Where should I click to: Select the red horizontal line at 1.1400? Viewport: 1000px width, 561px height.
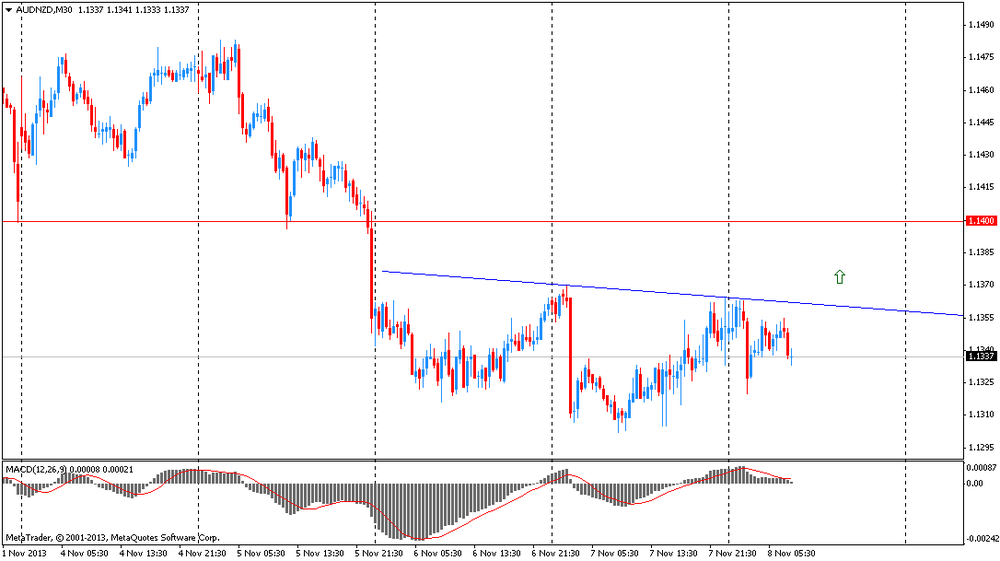(482, 221)
